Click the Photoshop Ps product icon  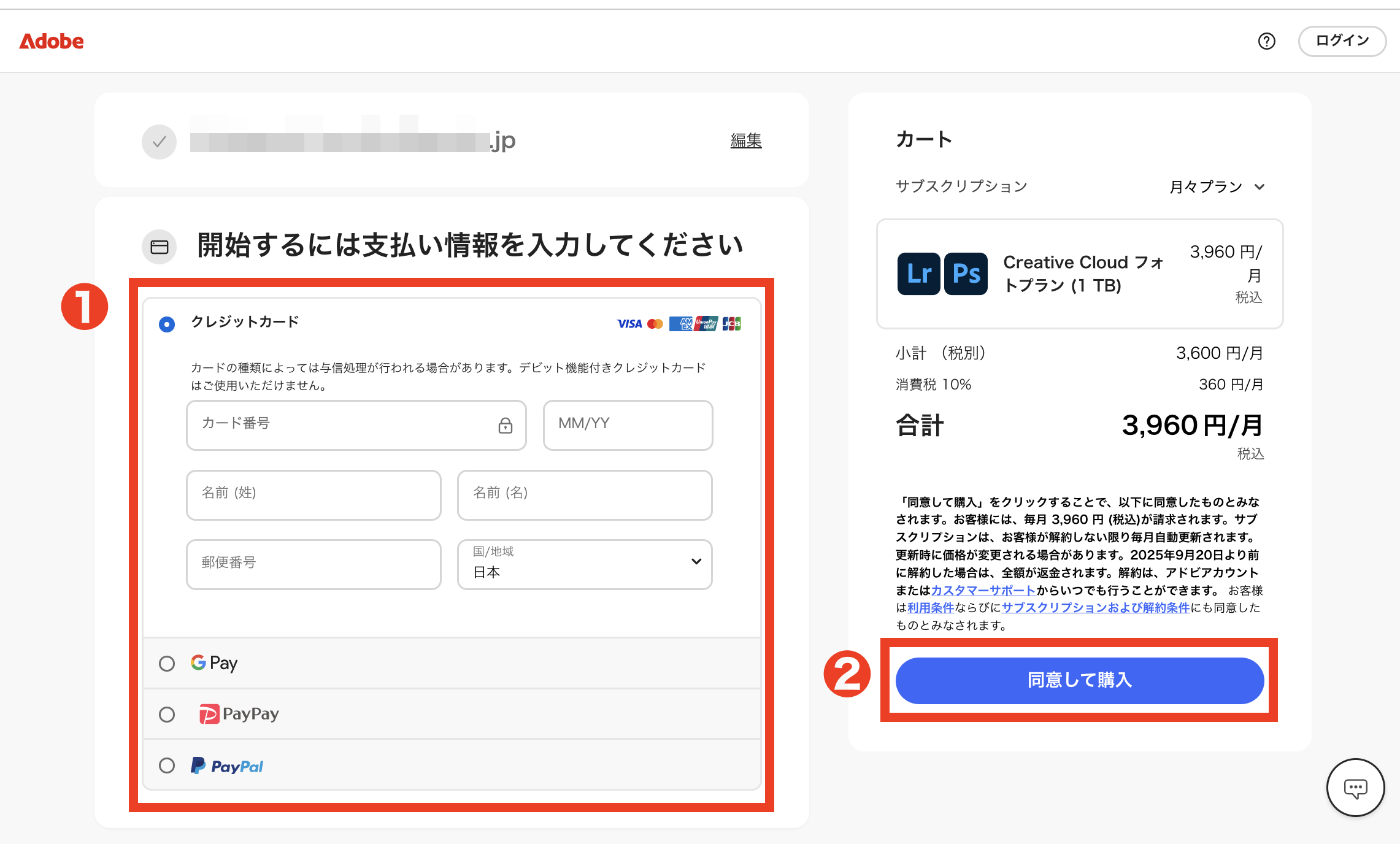click(x=966, y=274)
